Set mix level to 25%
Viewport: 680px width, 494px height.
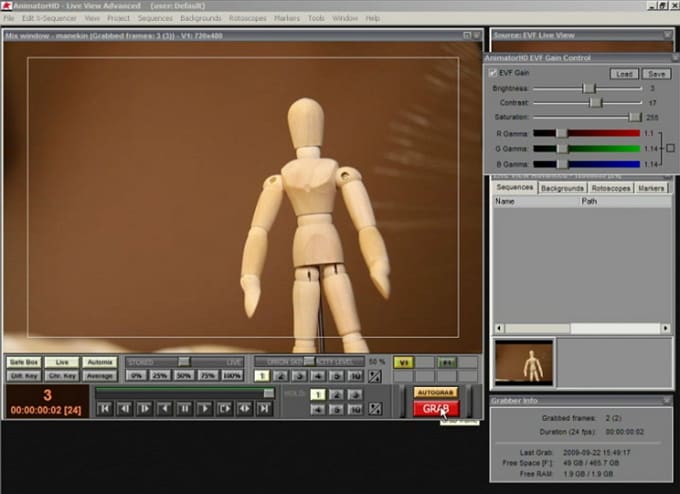pos(160,376)
